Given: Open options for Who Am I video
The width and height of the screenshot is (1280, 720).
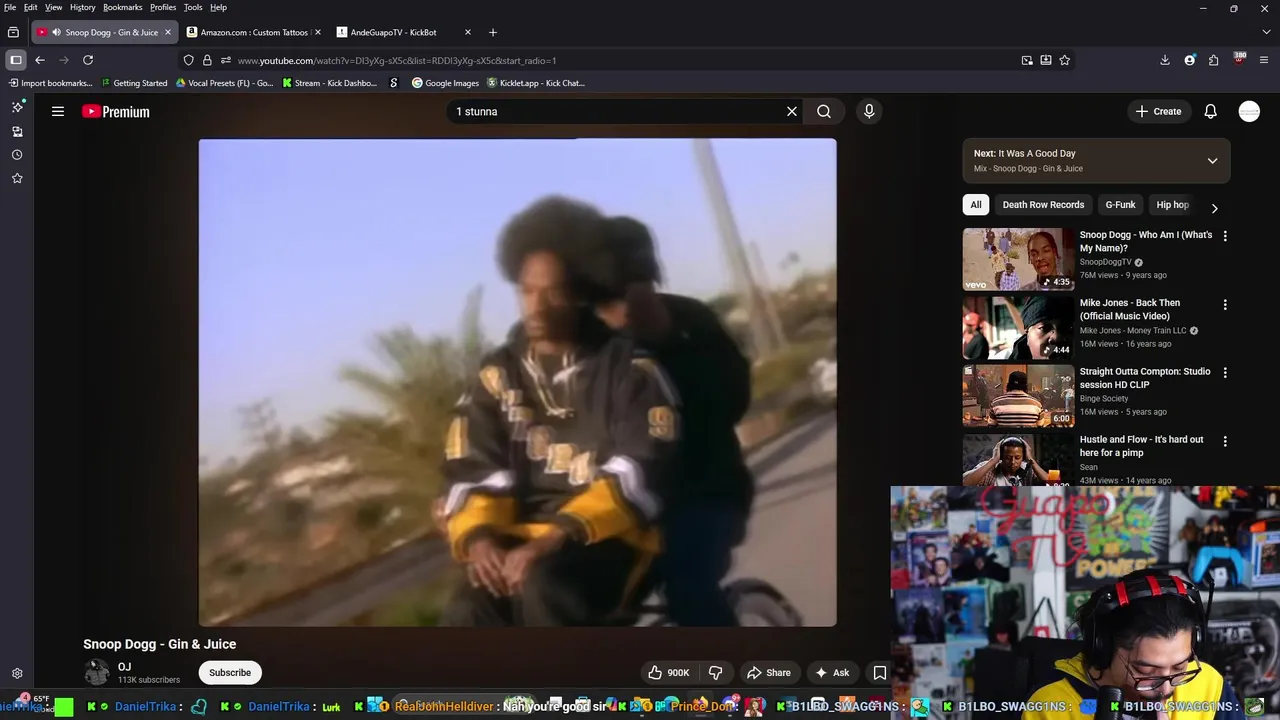Looking at the screenshot, I should click(x=1225, y=236).
